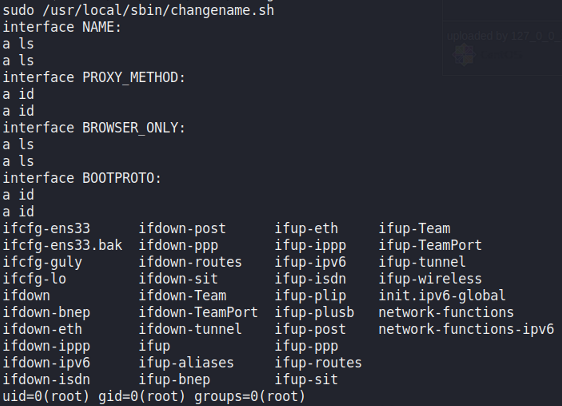Click the network-functions-ipv6 entry
This screenshot has width=562, height=406.
point(466,329)
